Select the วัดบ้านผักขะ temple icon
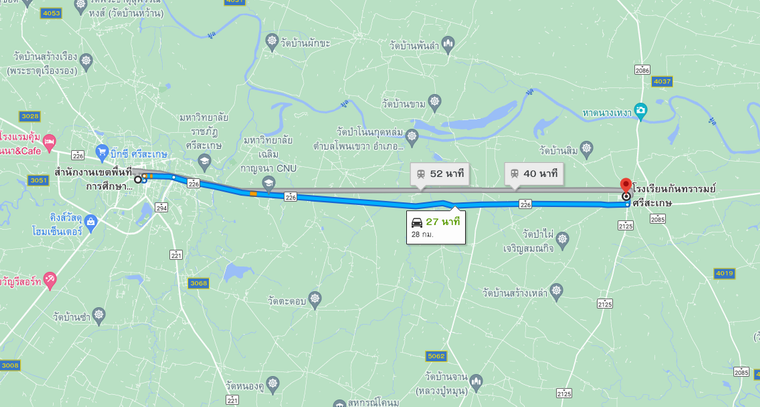The image size is (760, 407). [x=272, y=42]
